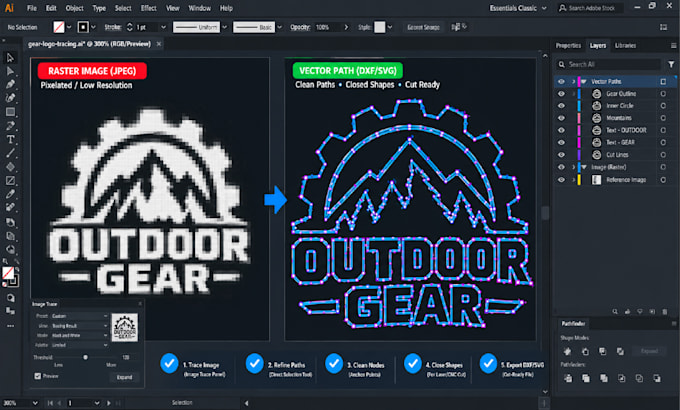Click the Merge pathfinder icon

click(603, 378)
